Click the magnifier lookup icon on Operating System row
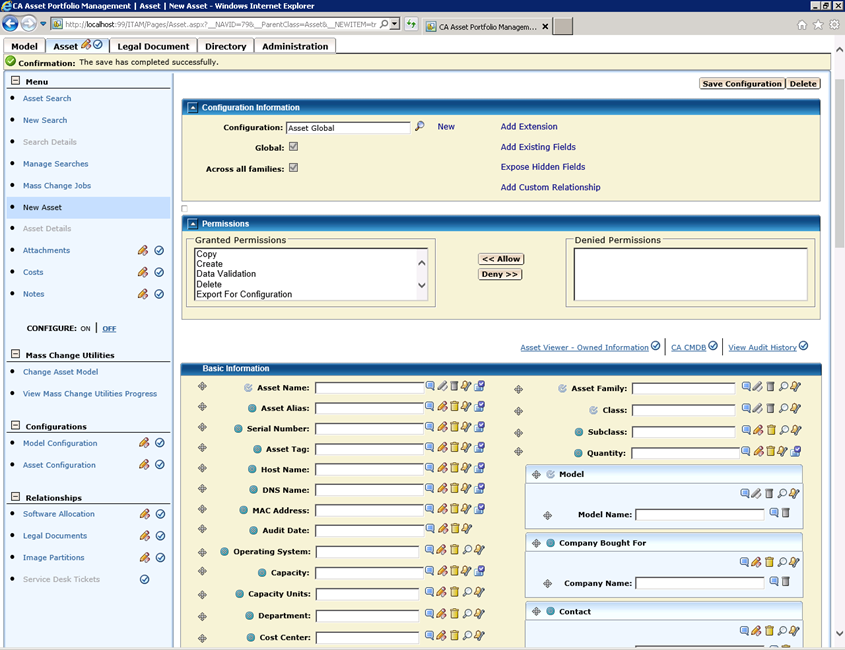 (467, 551)
